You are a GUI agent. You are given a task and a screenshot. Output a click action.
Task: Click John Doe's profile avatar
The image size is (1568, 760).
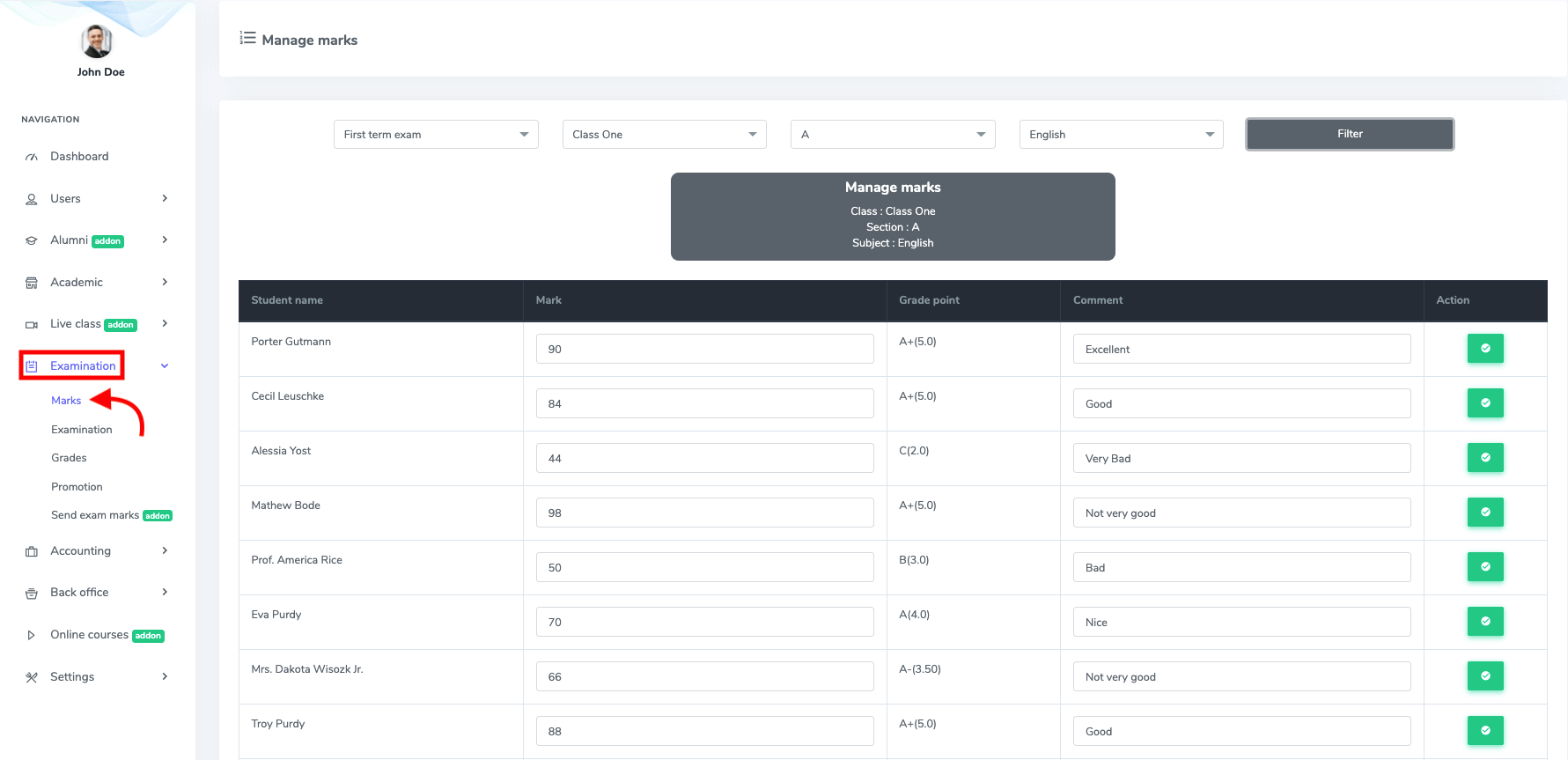97,41
